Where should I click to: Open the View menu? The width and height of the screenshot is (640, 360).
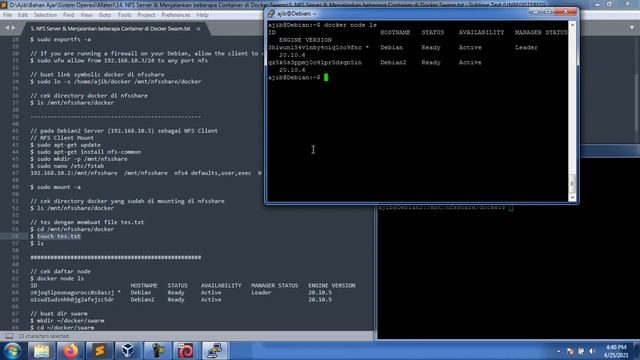coord(86,15)
